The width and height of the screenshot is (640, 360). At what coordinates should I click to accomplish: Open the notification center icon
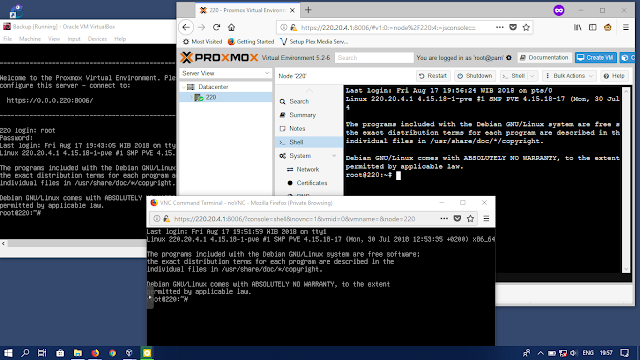coord(625,353)
